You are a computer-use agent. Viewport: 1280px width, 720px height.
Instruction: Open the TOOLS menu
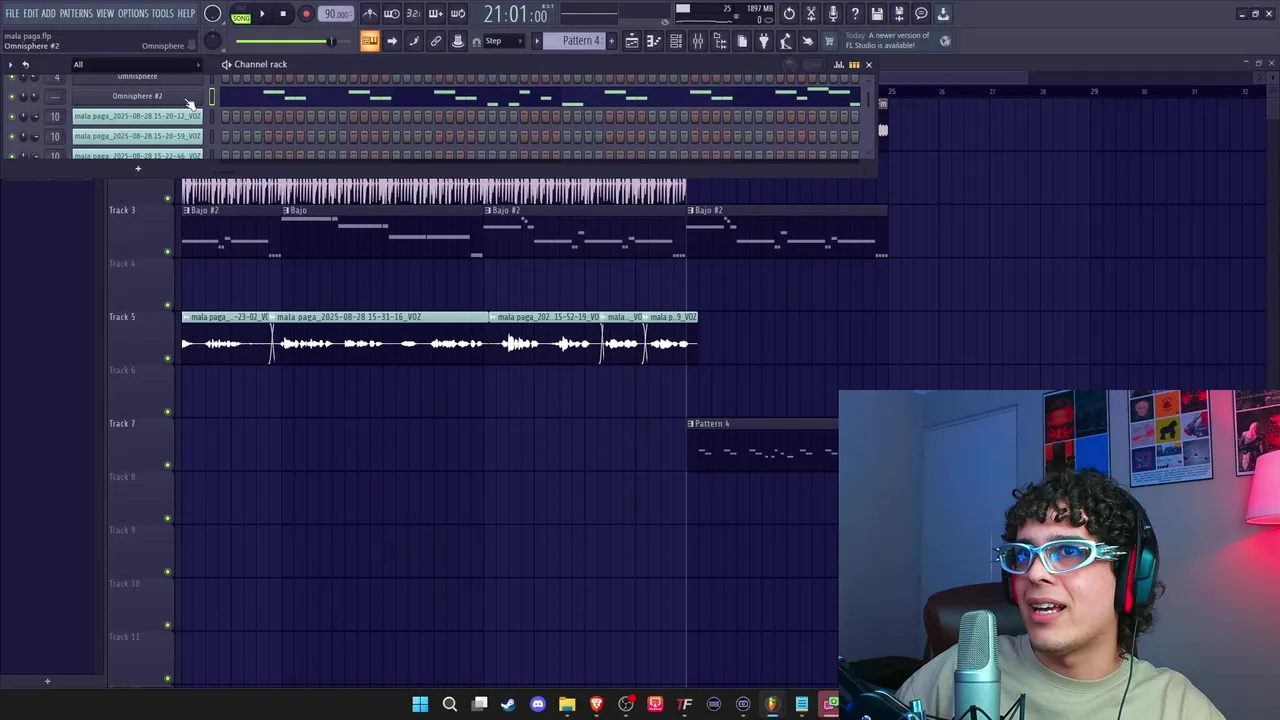coord(163,14)
